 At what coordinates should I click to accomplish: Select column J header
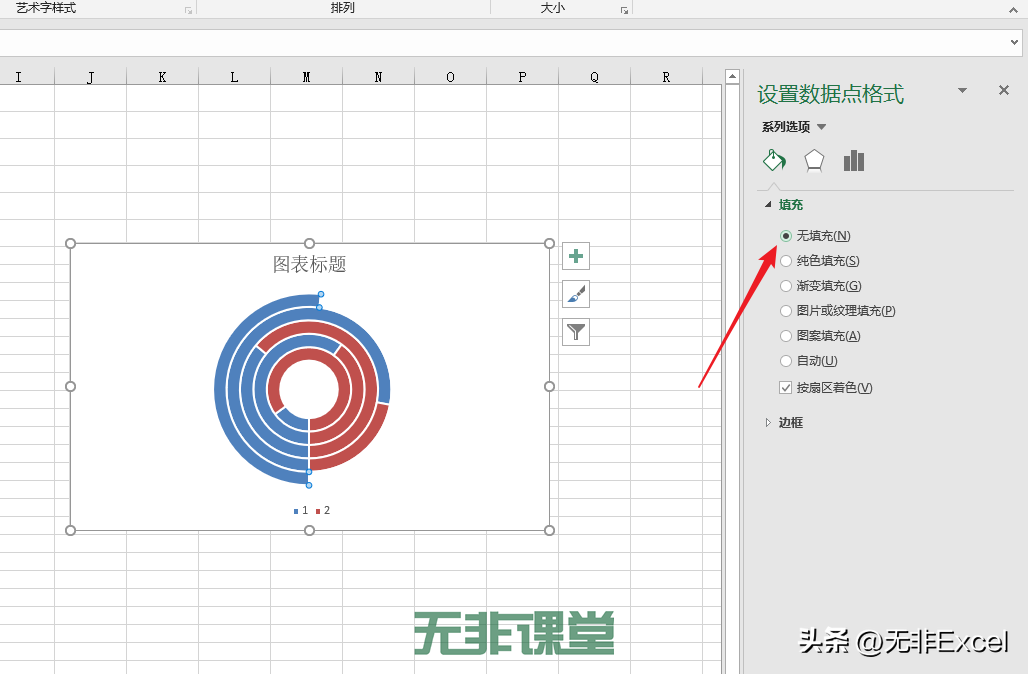(x=90, y=77)
